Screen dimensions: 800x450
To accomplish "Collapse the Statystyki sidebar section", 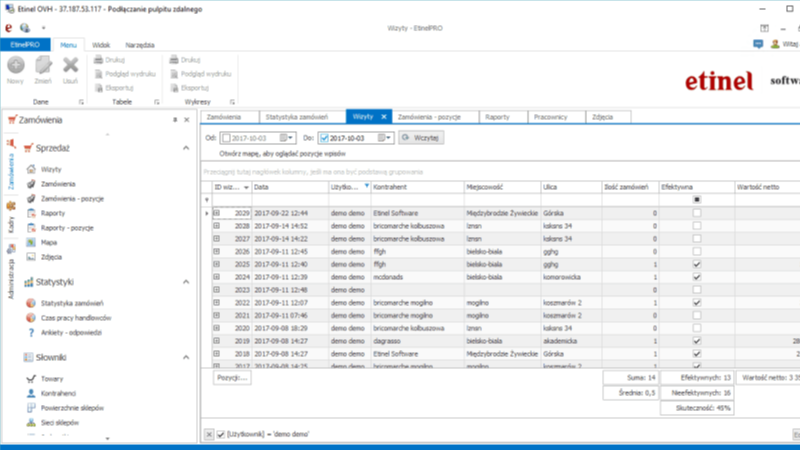I will tap(184, 283).
